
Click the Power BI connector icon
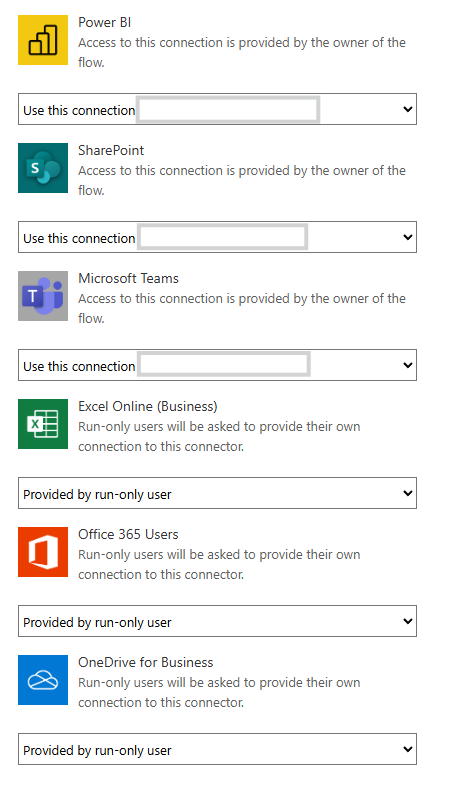pos(43,40)
